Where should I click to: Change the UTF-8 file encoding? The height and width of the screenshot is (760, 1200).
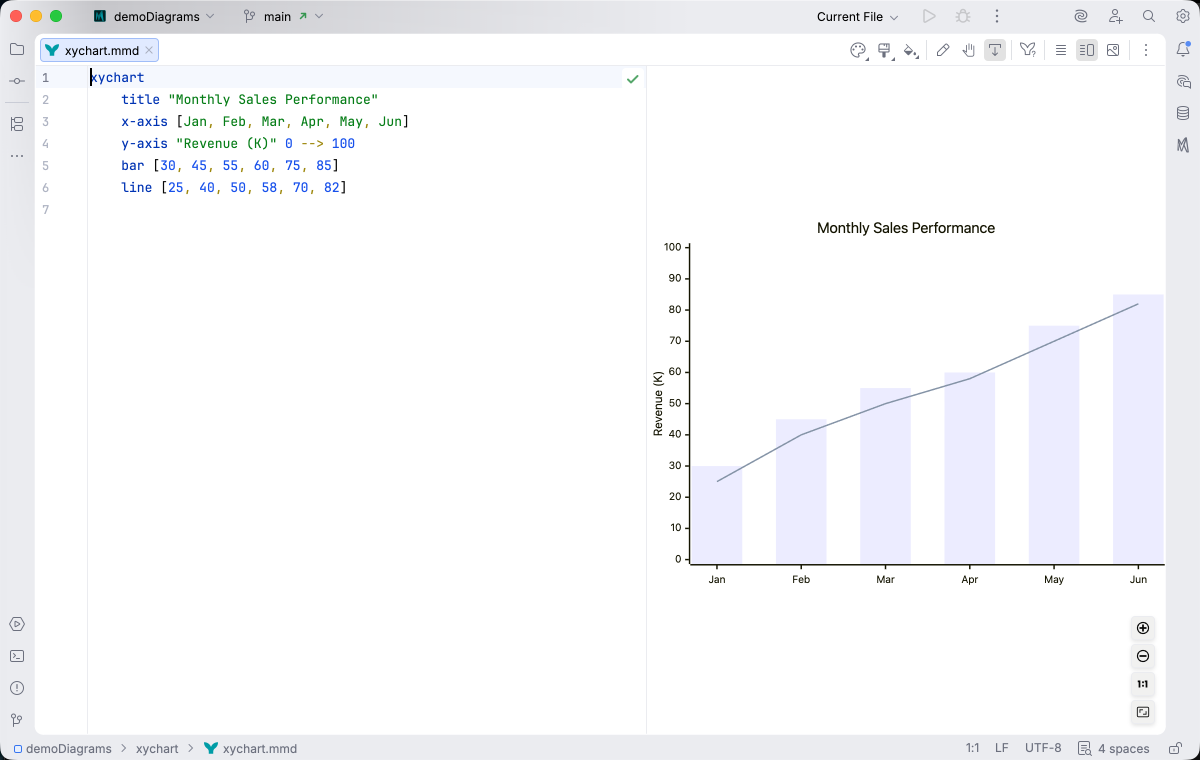1043,748
